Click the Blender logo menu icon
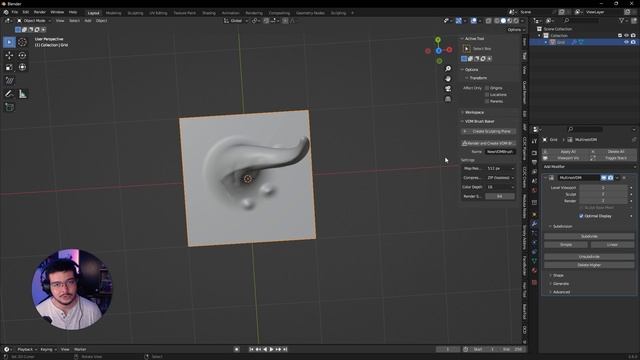 6,12
